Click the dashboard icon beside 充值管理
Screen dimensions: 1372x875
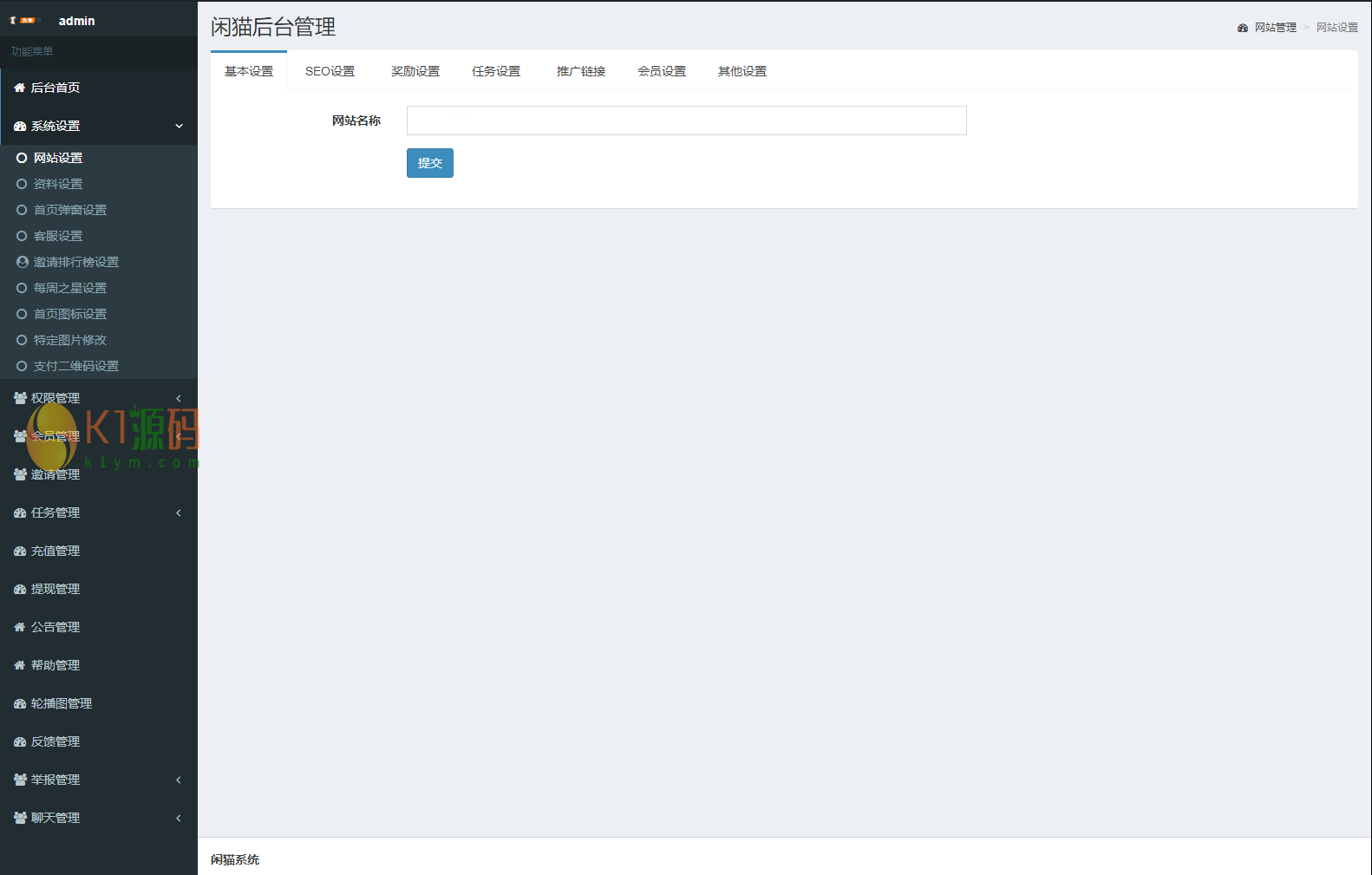click(x=20, y=551)
